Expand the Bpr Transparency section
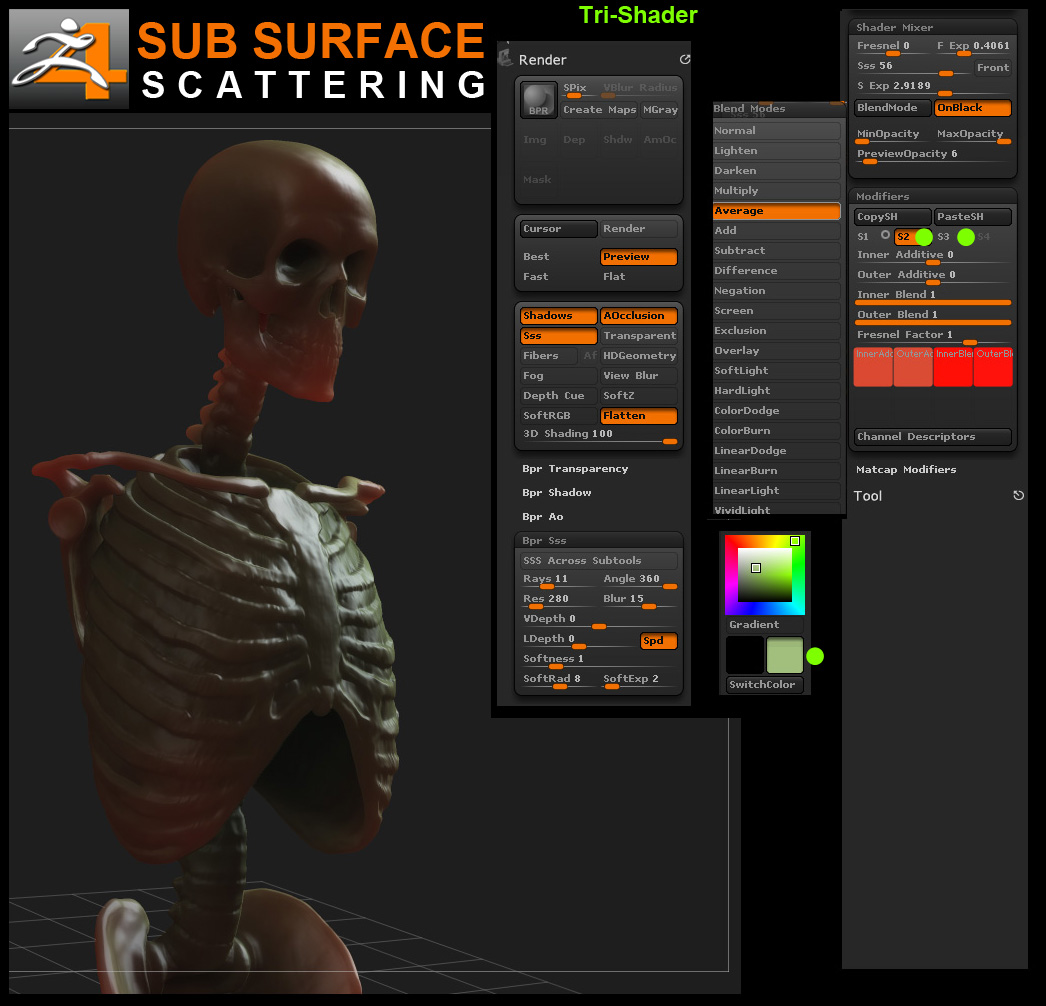Image resolution: width=1046 pixels, height=1006 pixels. click(x=575, y=468)
